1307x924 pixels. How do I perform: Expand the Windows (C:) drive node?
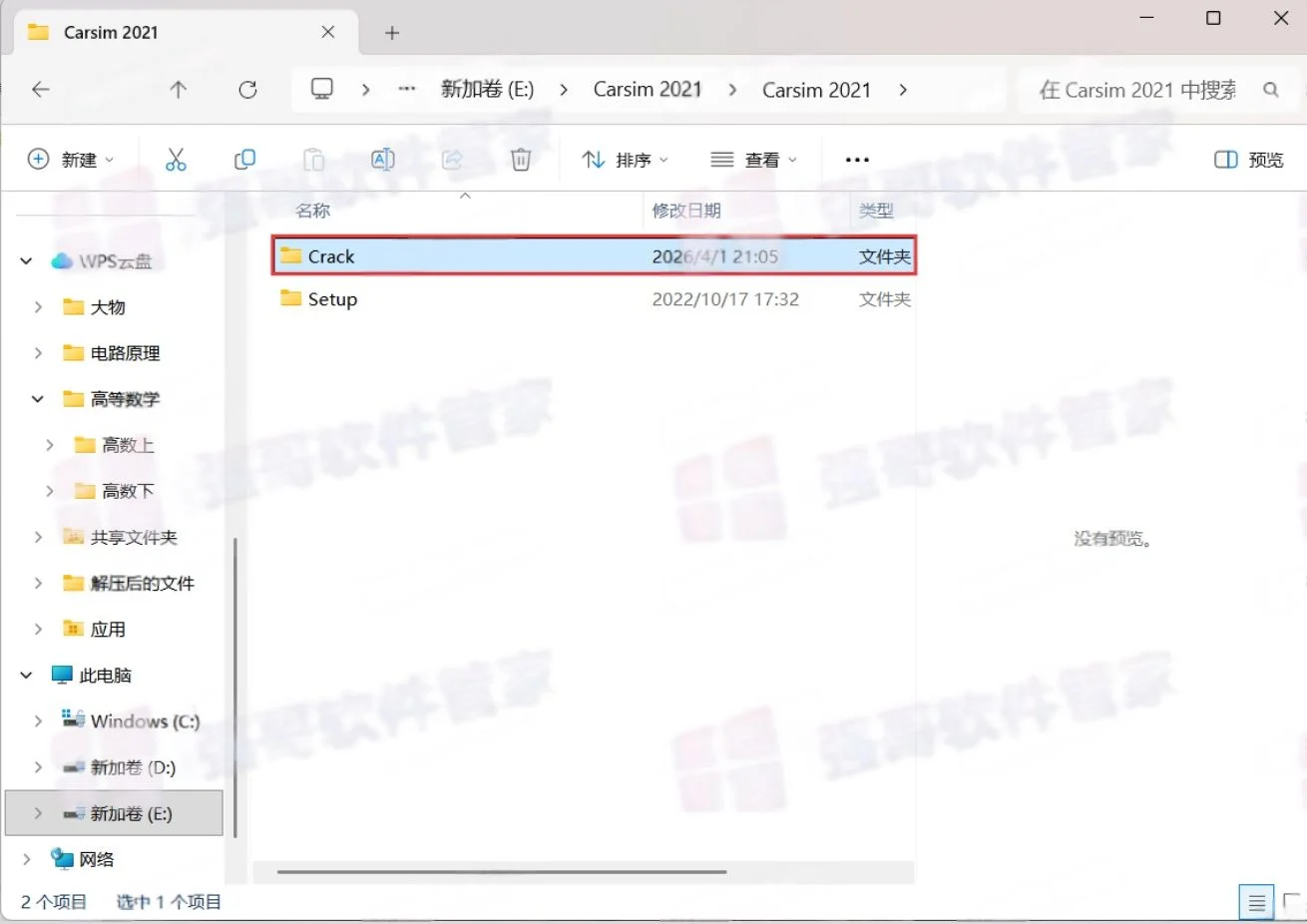(x=38, y=721)
